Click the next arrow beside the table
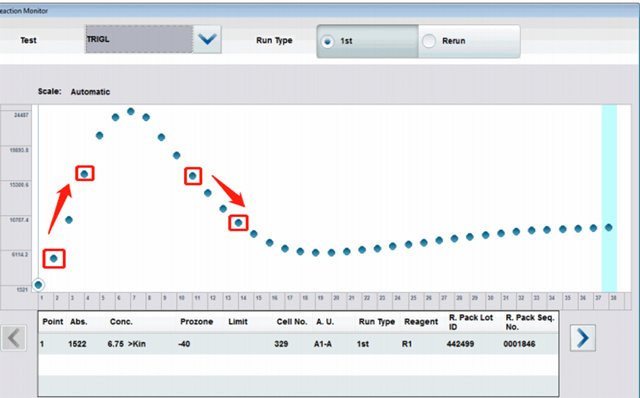The image size is (640, 398). click(582, 338)
